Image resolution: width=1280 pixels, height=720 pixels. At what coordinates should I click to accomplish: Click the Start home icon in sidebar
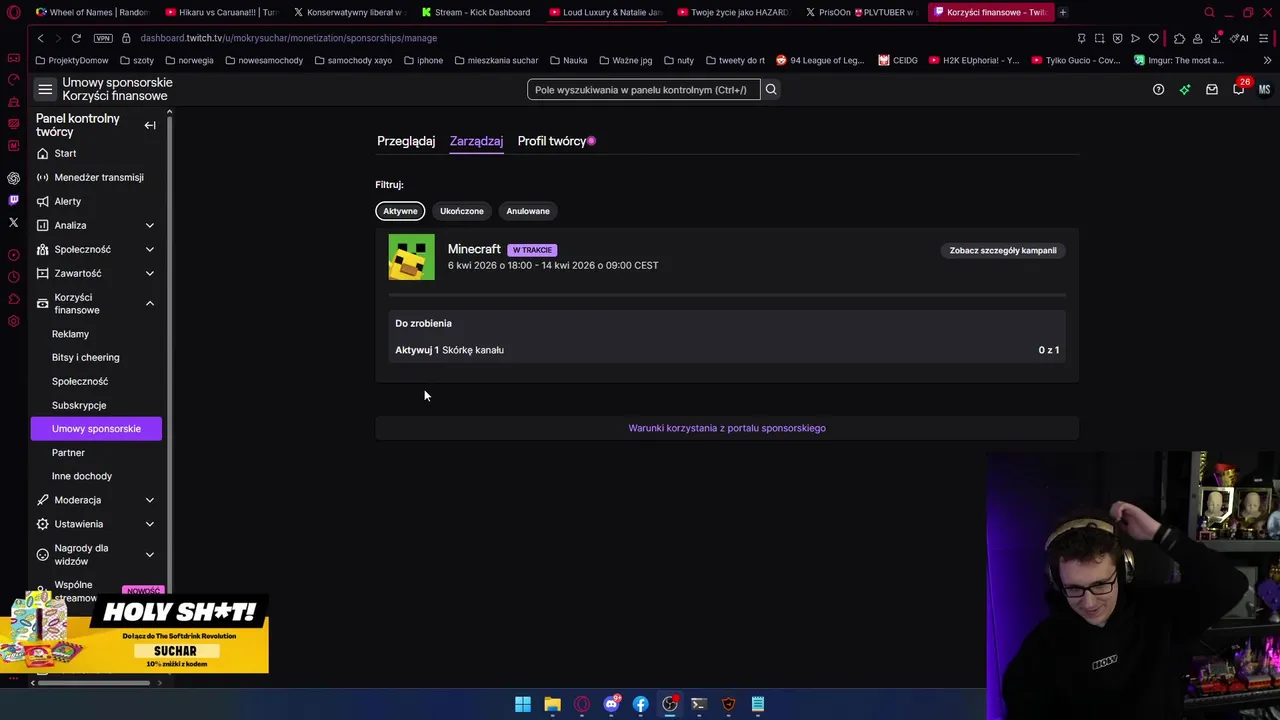click(x=42, y=153)
